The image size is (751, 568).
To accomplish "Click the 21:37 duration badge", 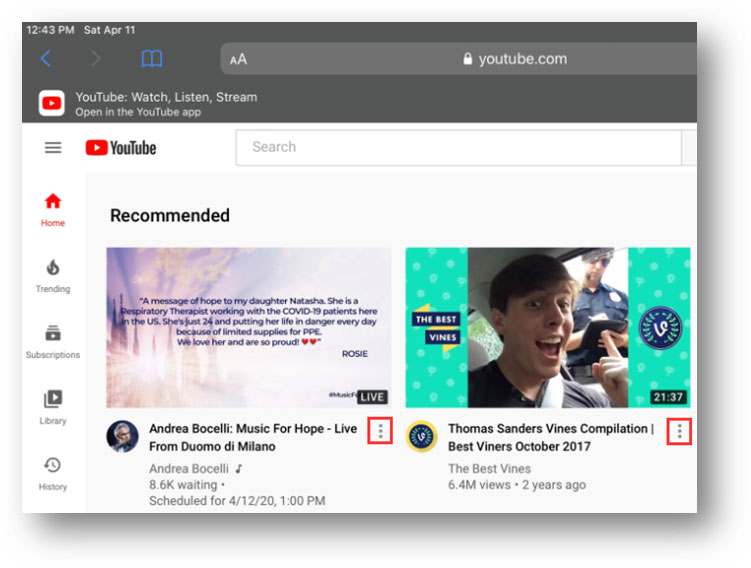I will click(x=668, y=397).
